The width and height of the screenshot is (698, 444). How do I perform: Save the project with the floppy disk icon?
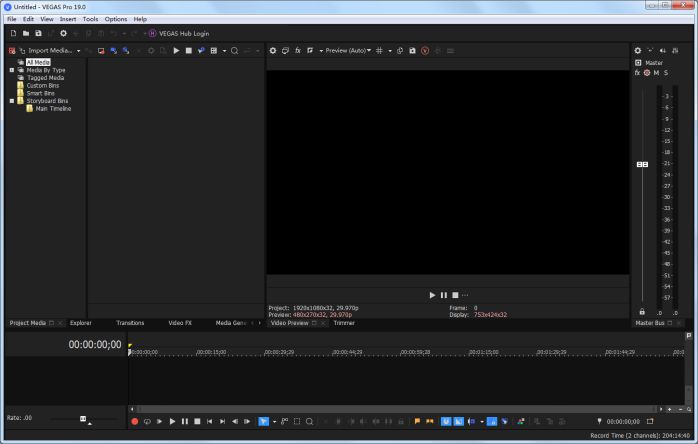click(x=38, y=33)
